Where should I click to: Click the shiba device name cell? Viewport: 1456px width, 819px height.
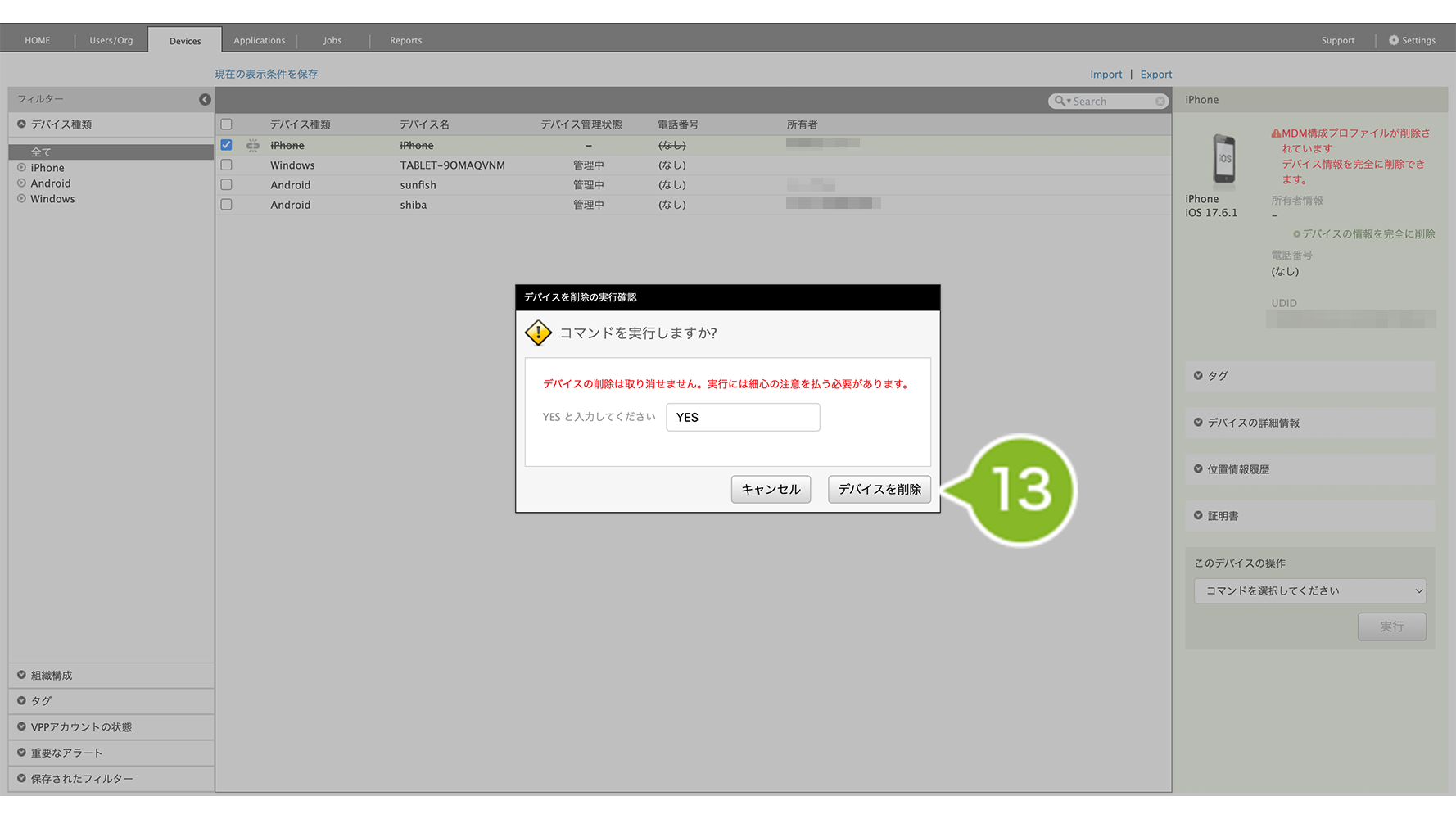[414, 205]
